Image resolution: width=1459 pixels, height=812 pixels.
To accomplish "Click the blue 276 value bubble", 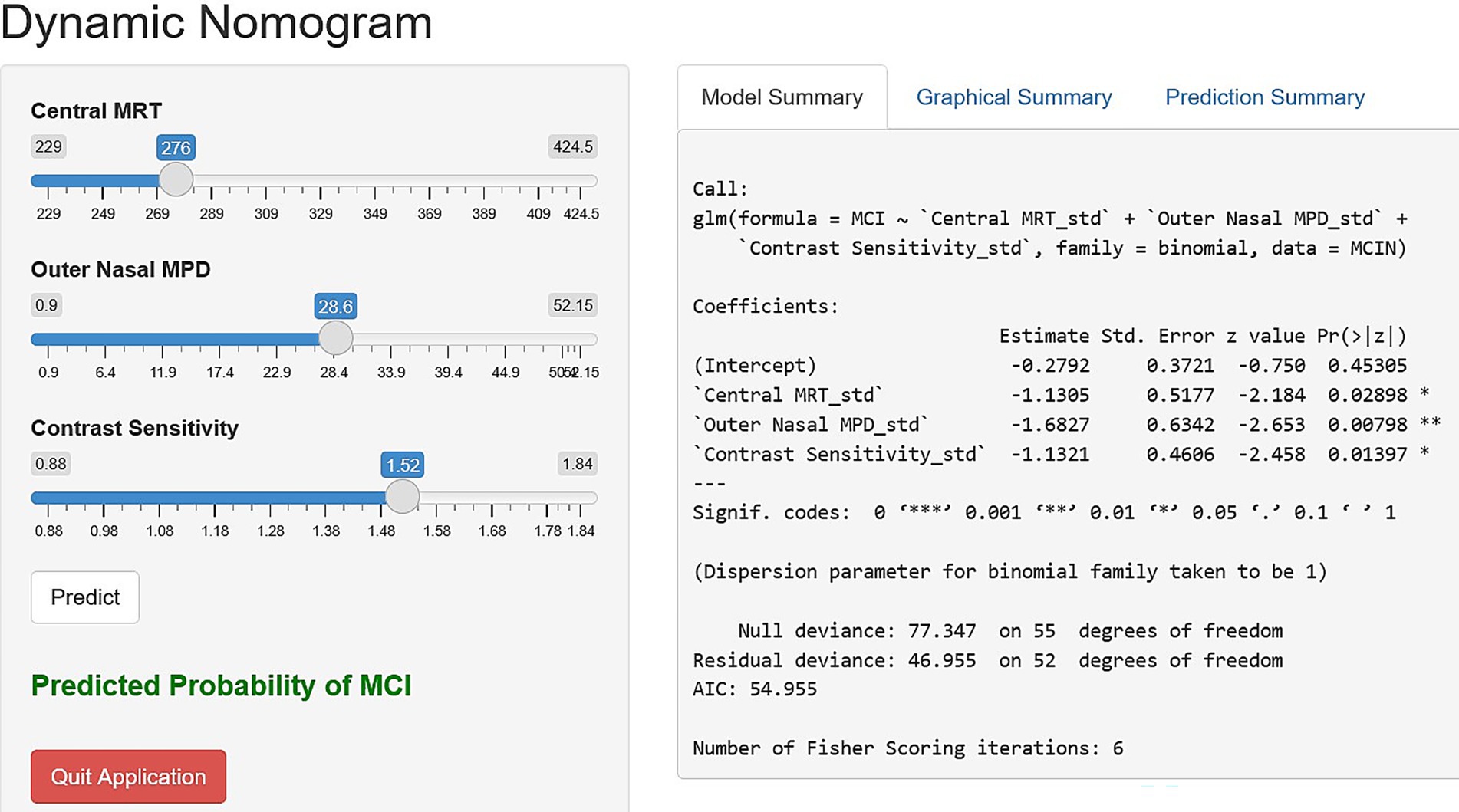I will 176,148.
